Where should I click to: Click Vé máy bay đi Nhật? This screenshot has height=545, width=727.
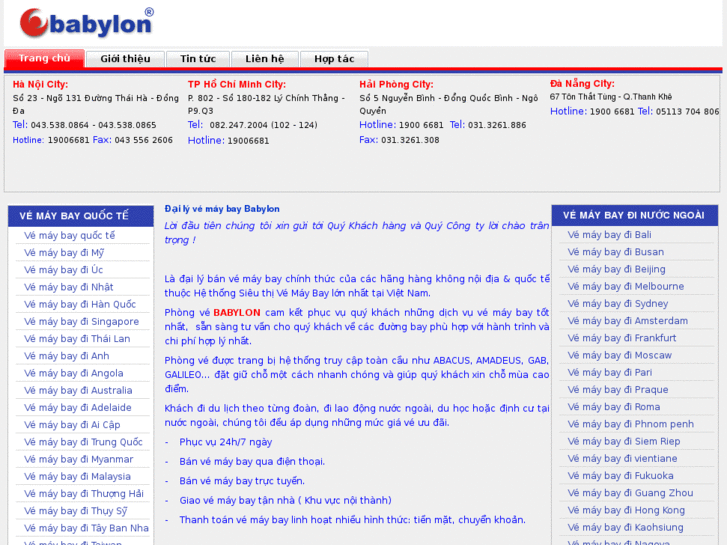[69, 287]
